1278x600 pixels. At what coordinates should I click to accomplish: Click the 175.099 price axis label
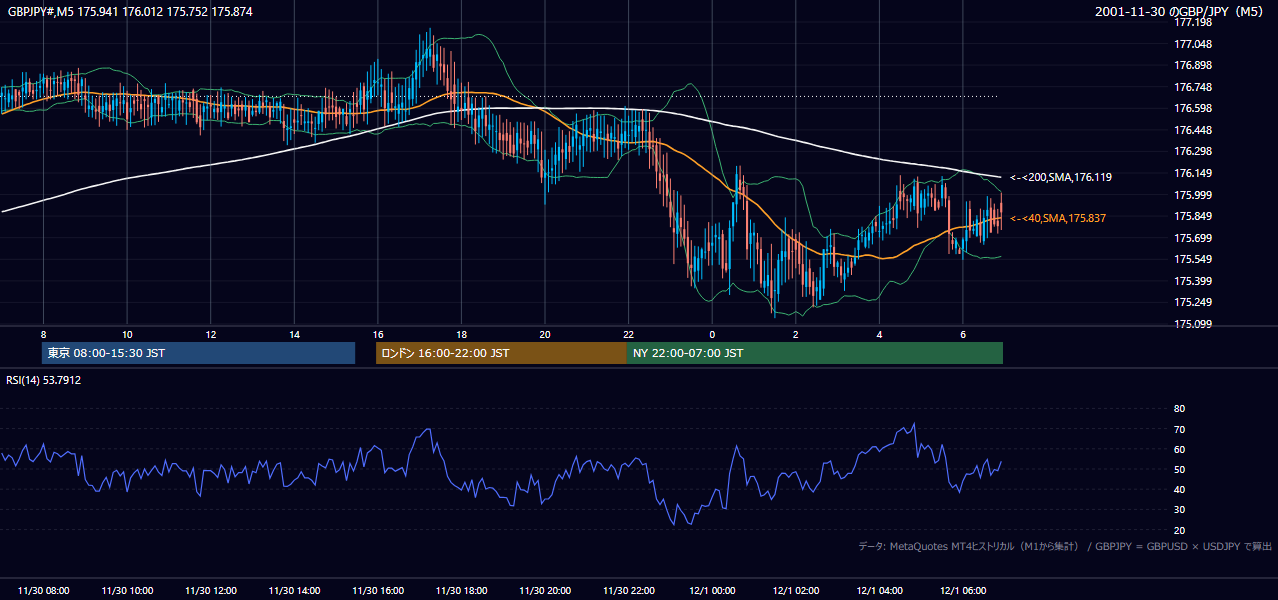tap(1193, 325)
